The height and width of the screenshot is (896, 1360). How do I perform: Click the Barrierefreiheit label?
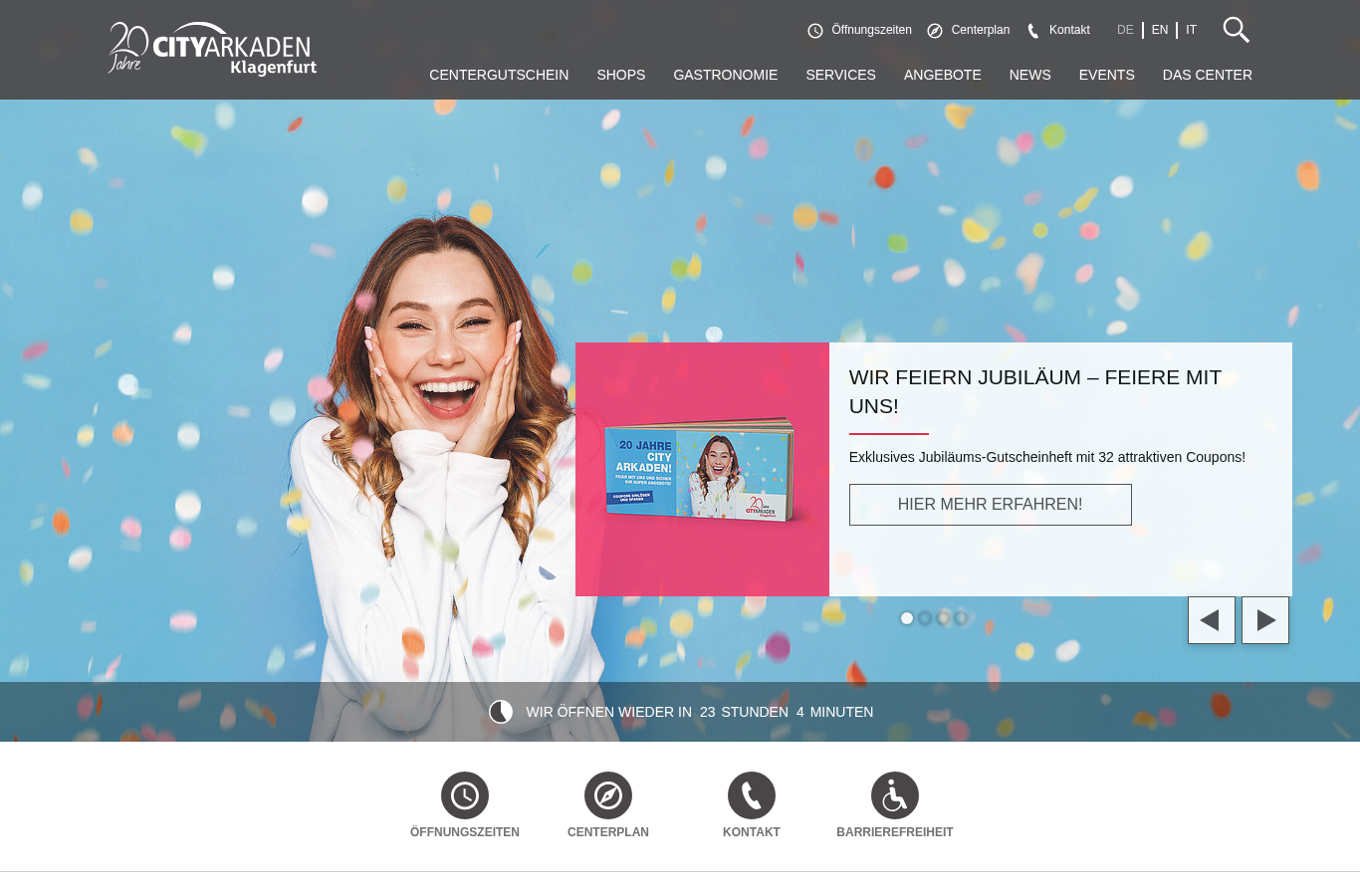pyautogui.click(x=895, y=832)
